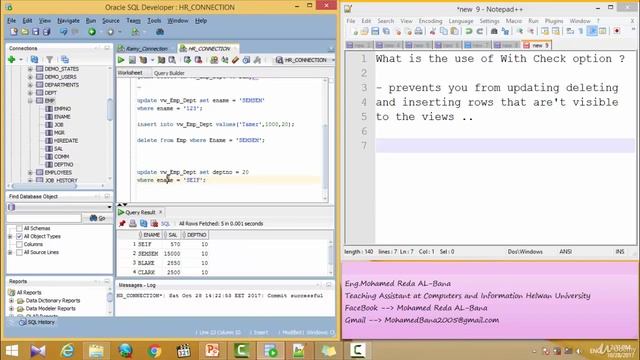
Task: Open Navigate menu in SQL Developer
Action: 68,20
